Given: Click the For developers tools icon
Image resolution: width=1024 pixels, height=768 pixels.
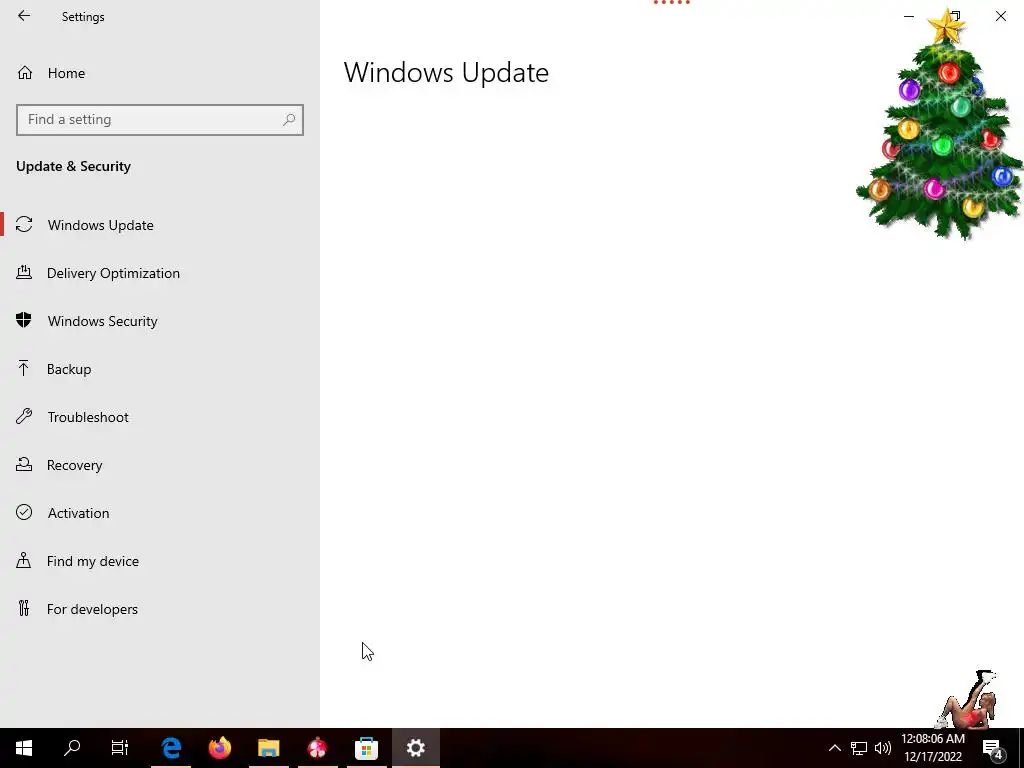Looking at the screenshot, I should (x=24, y=608).
